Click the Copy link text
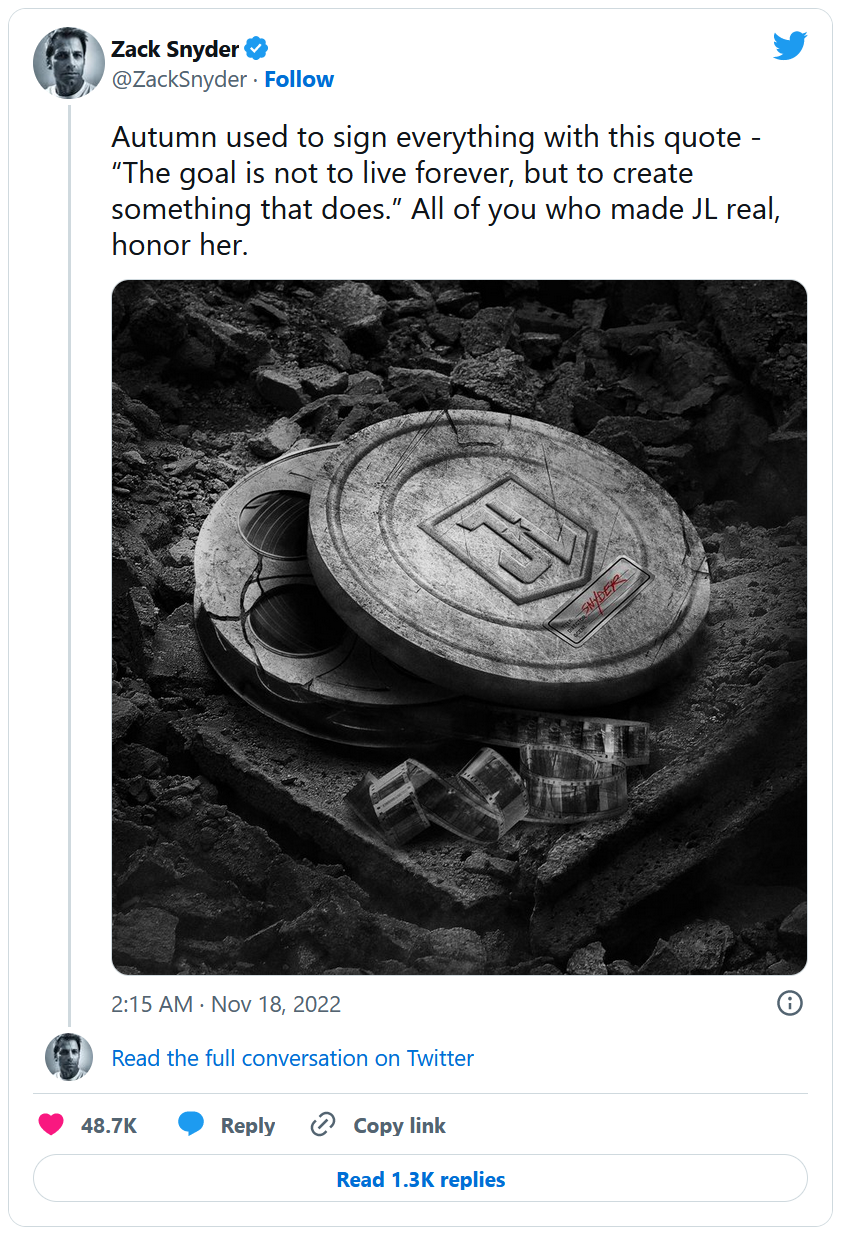This screenshot has width=841, height=1236. [x=399, y=1126]
